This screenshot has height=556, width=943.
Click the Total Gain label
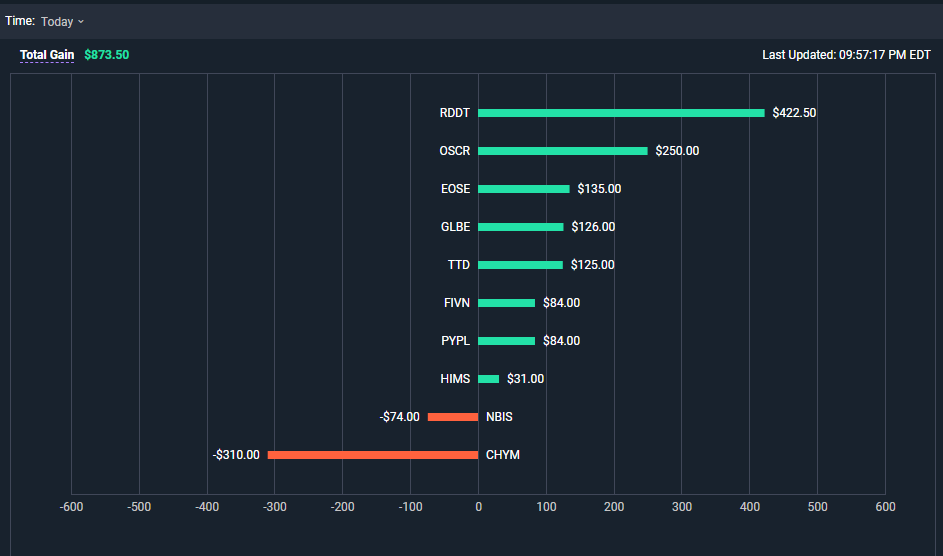coord(47,55)
